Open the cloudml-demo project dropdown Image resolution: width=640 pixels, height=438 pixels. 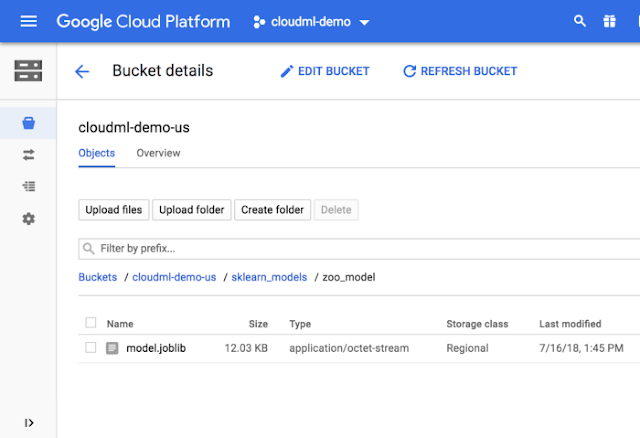click(x=310, y=22)
